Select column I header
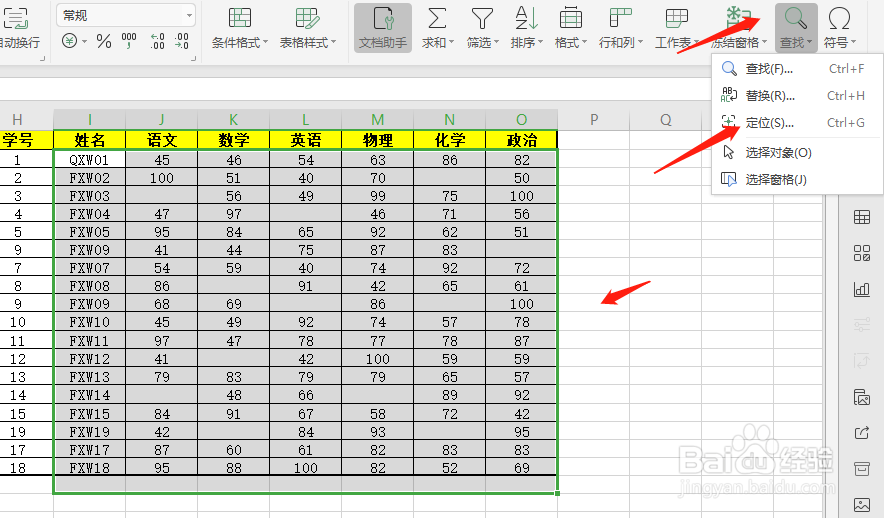This screenshot has height=518, width=884. pyautogui.click(x=90, y=119)
